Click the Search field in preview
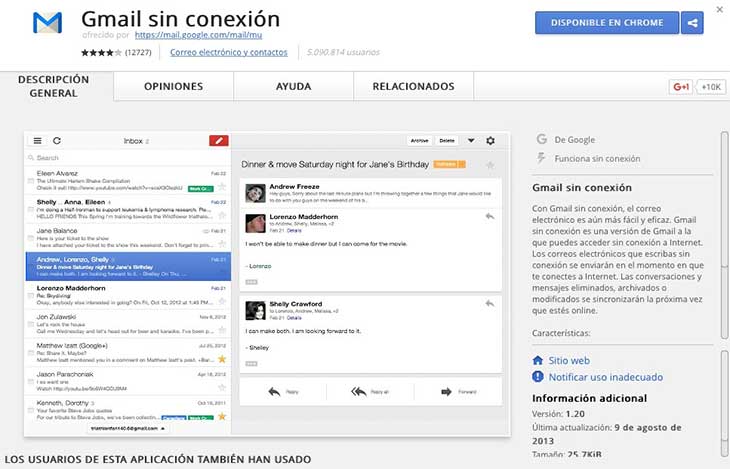The image size is (730, 469). tap(128, 157)
